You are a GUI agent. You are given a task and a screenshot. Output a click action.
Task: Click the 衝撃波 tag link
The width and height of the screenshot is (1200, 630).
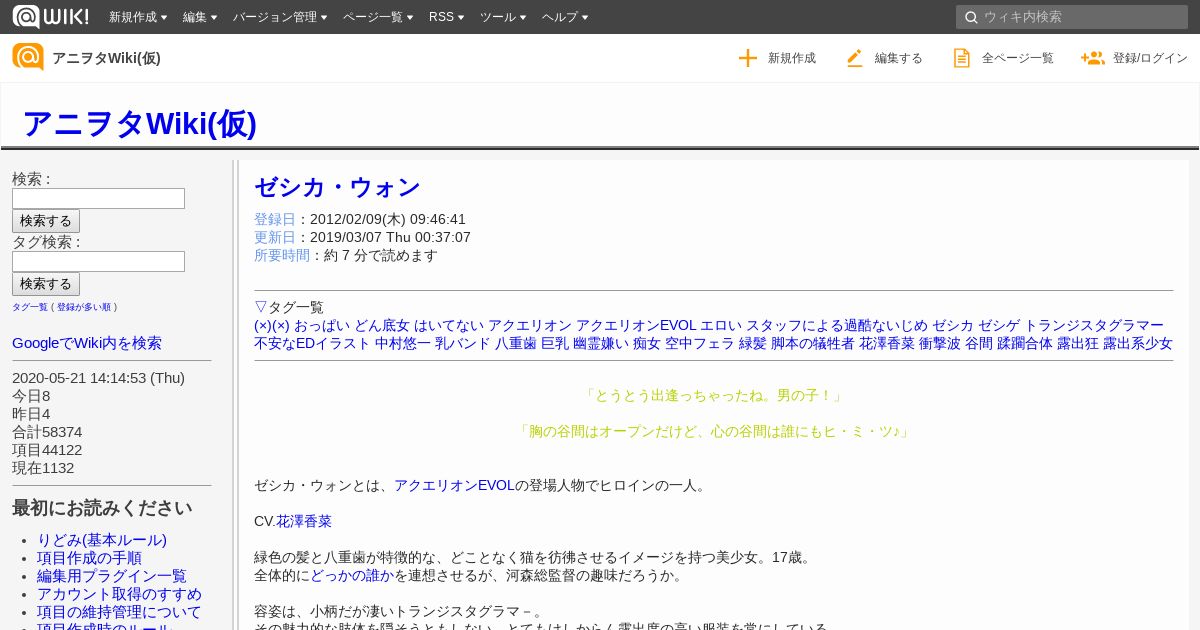[940, 343]
